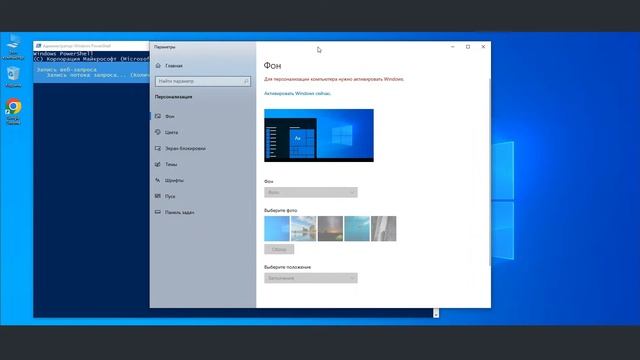Minimize the Параметры settings window
The width and height of the screenshot is (640, 360).
[452, 47]
